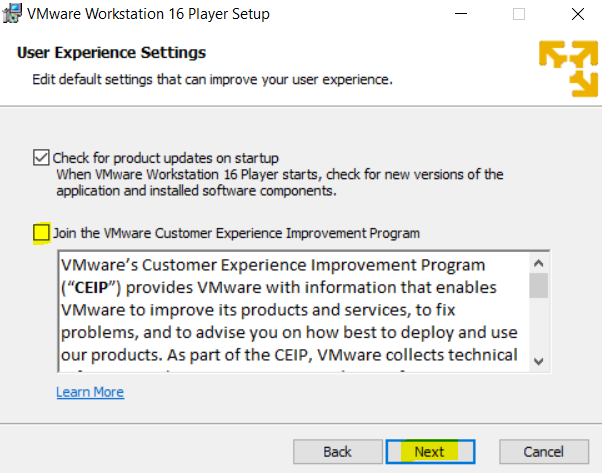Click the yellow VMware arrows logo
602x473 pixels.
[569, 68]
